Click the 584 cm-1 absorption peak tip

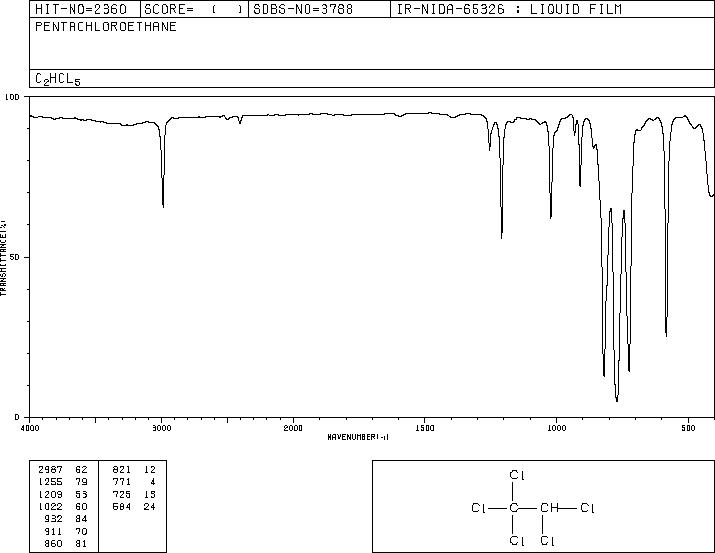point(666,335)
